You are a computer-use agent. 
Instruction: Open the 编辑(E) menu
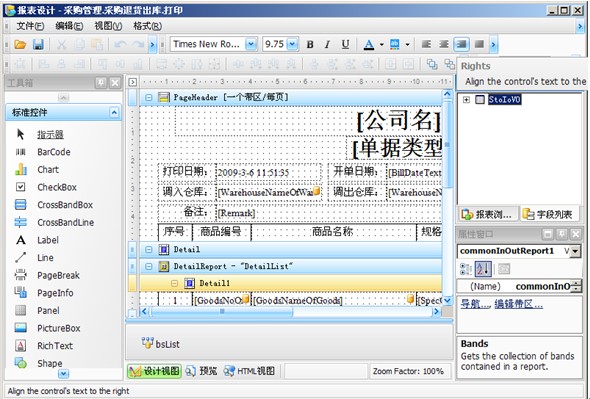click(x=69, y=26)
